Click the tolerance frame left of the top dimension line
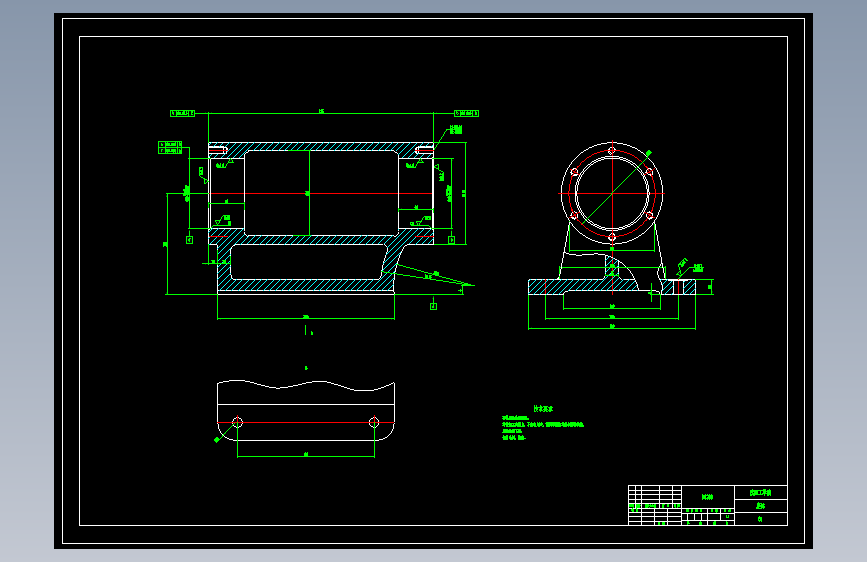 coord(182,113)
